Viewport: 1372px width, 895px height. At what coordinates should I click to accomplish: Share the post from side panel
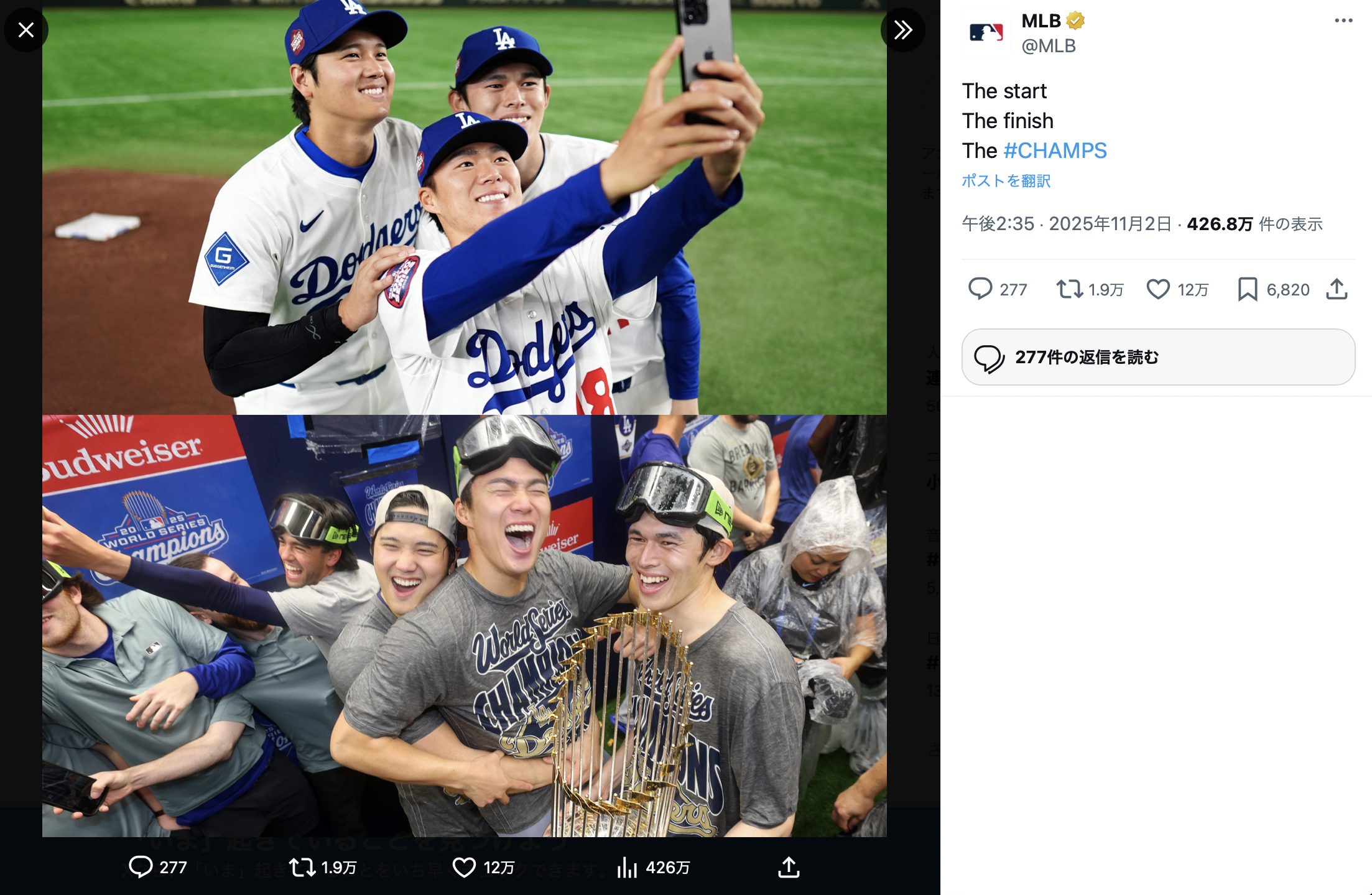point(1337,289)
